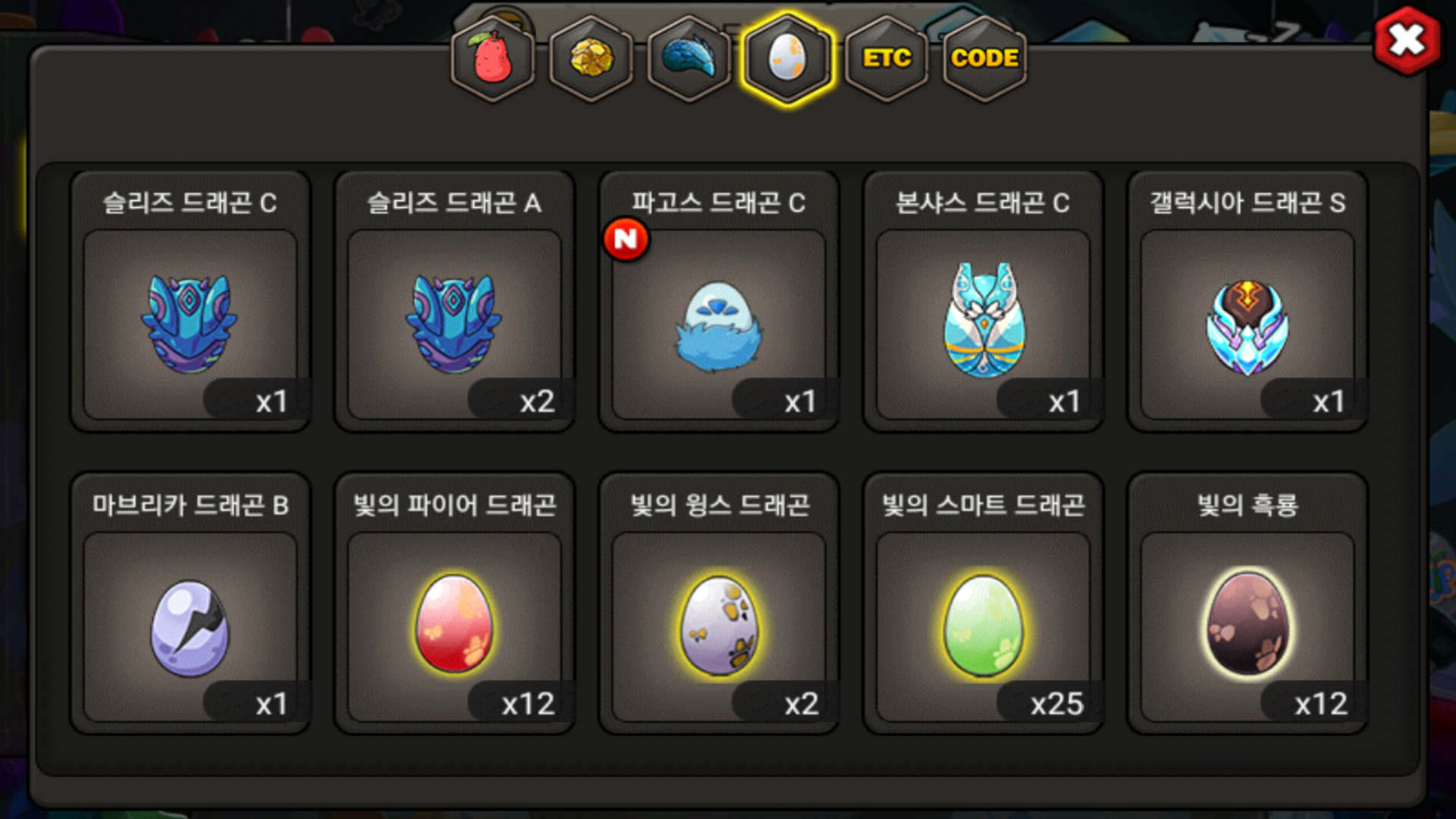The image size is (1456, 819).
Task: Click the x25 quantity on 스마트 드래곤
Action: [1056, 704]
